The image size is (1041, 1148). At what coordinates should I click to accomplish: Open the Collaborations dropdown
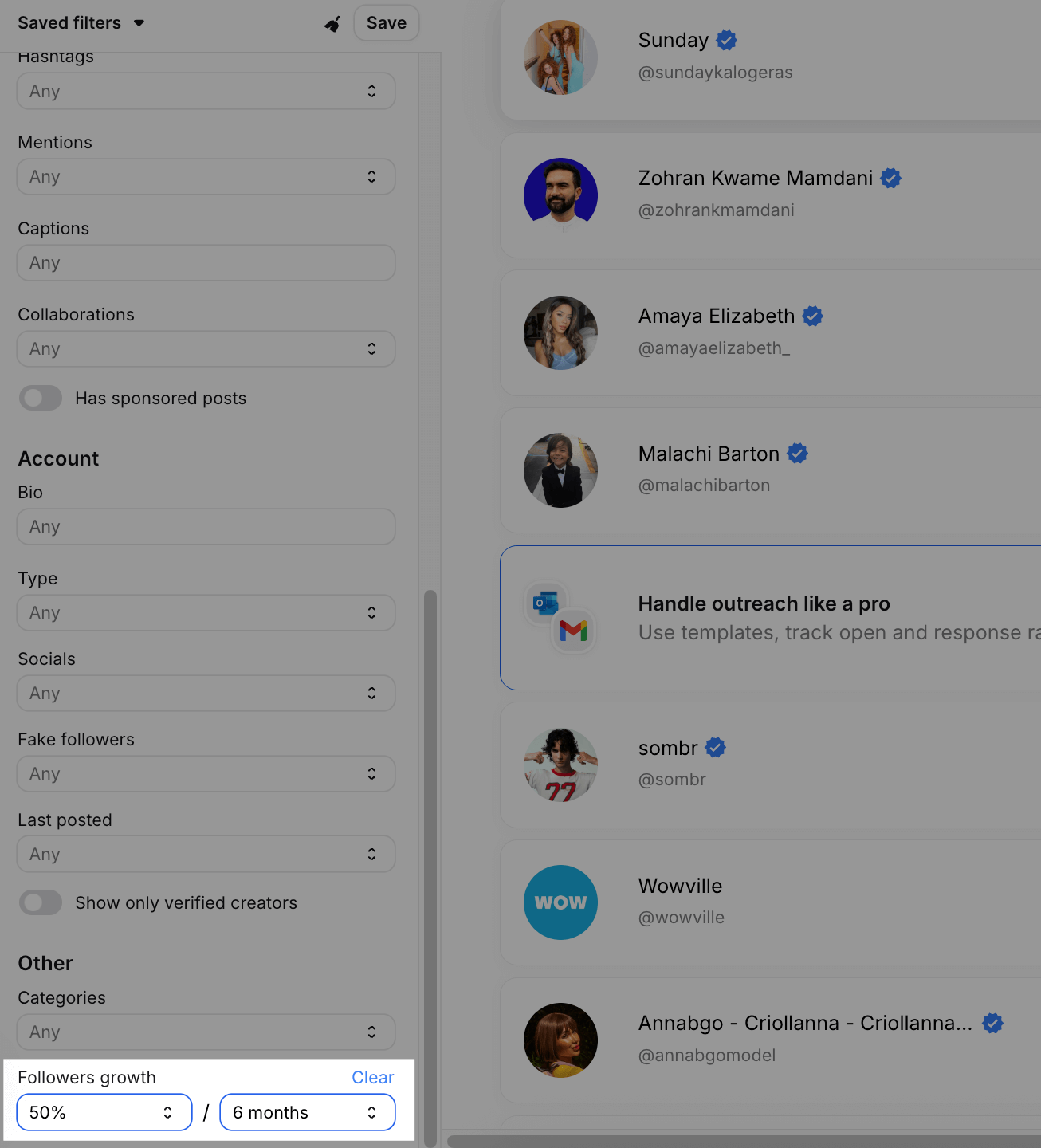pyautogui.click(x=206, y=348)
